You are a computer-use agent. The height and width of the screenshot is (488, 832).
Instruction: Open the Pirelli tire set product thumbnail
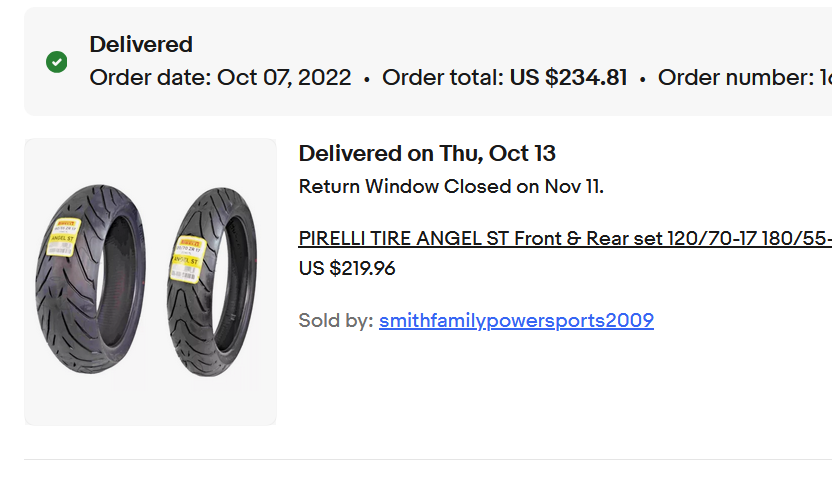[150, 282]
